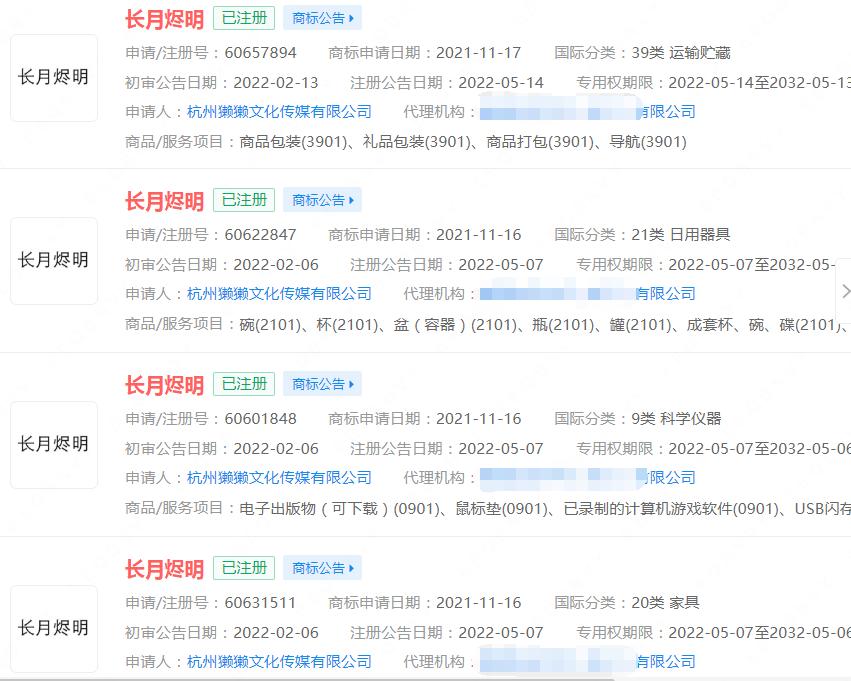Click the 已注册 status tag of entry 60631511
Image resolution: width=851 pixels, height=681 pixels.
[x=244, y=568]
